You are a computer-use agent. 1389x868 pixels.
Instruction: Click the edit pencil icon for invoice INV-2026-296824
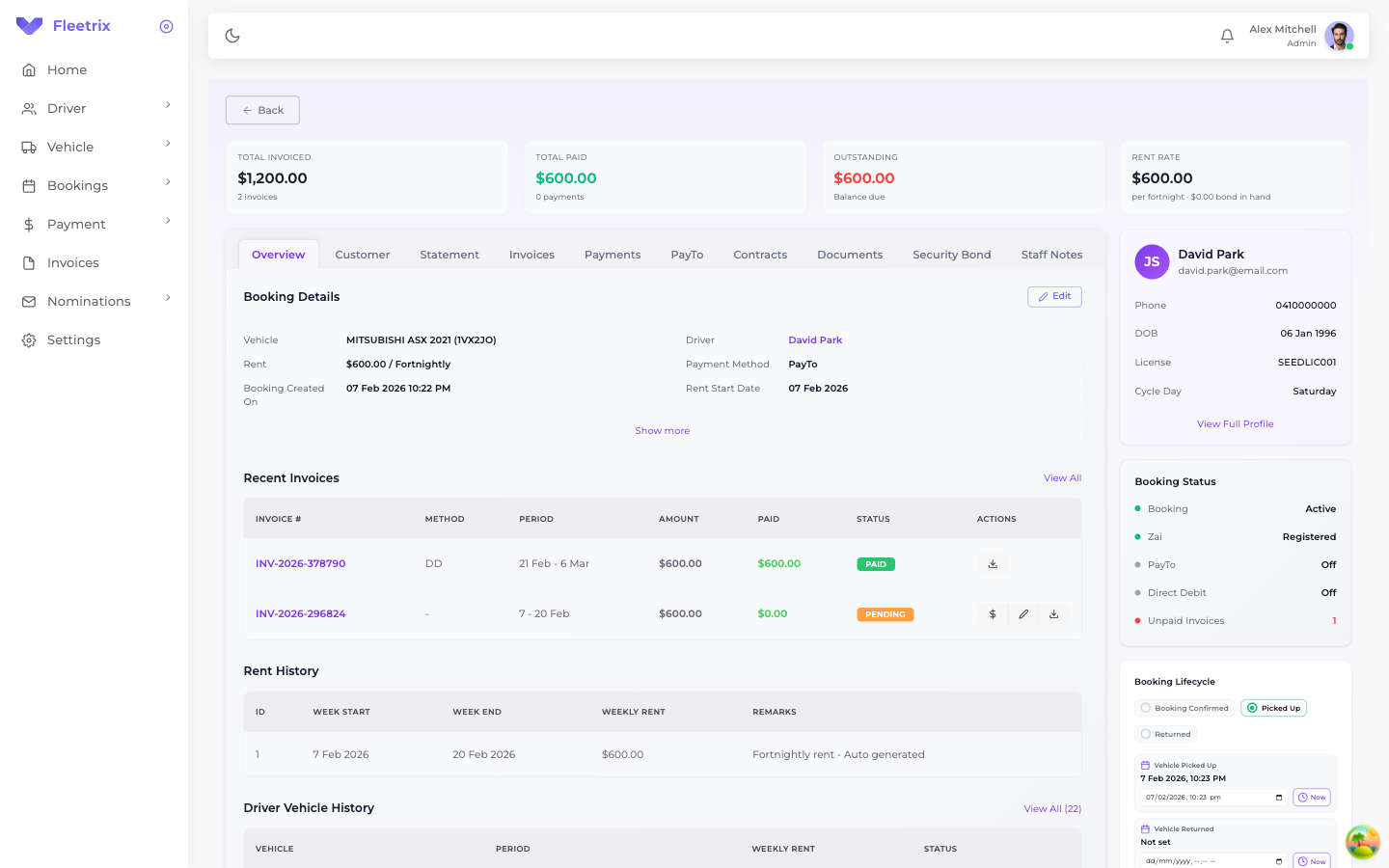tap(1023, 613)
